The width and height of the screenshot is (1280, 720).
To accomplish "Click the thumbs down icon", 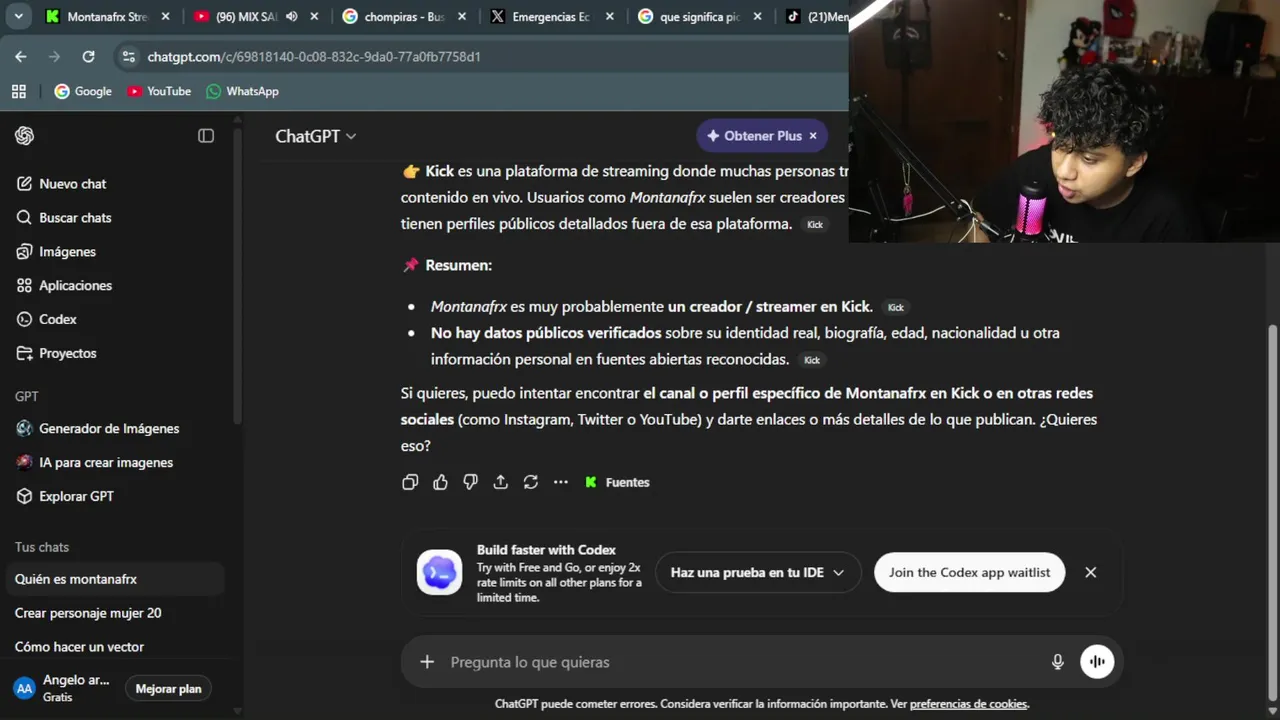I will (x=470, y=483).
